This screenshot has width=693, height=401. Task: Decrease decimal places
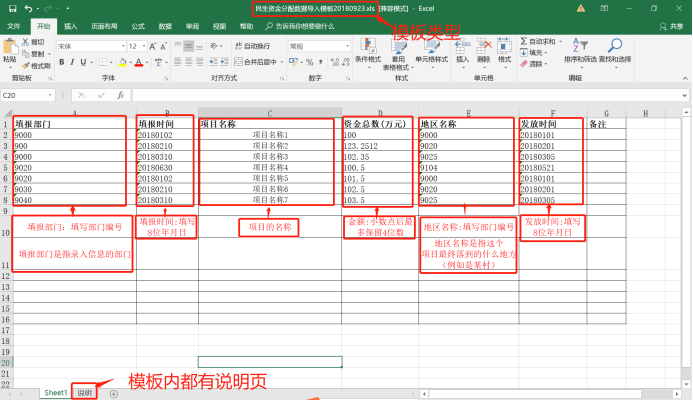346,62
